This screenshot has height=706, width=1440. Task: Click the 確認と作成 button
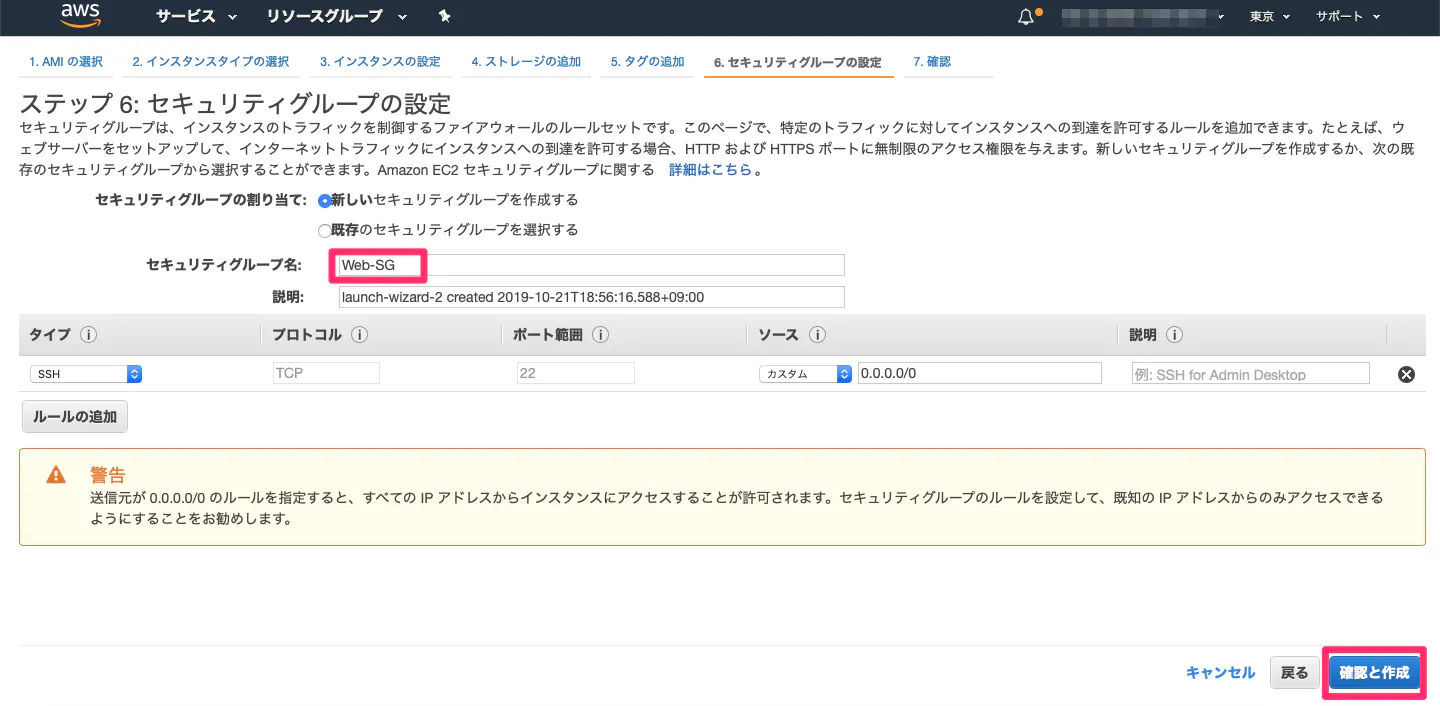click(x=1373, y=672)
